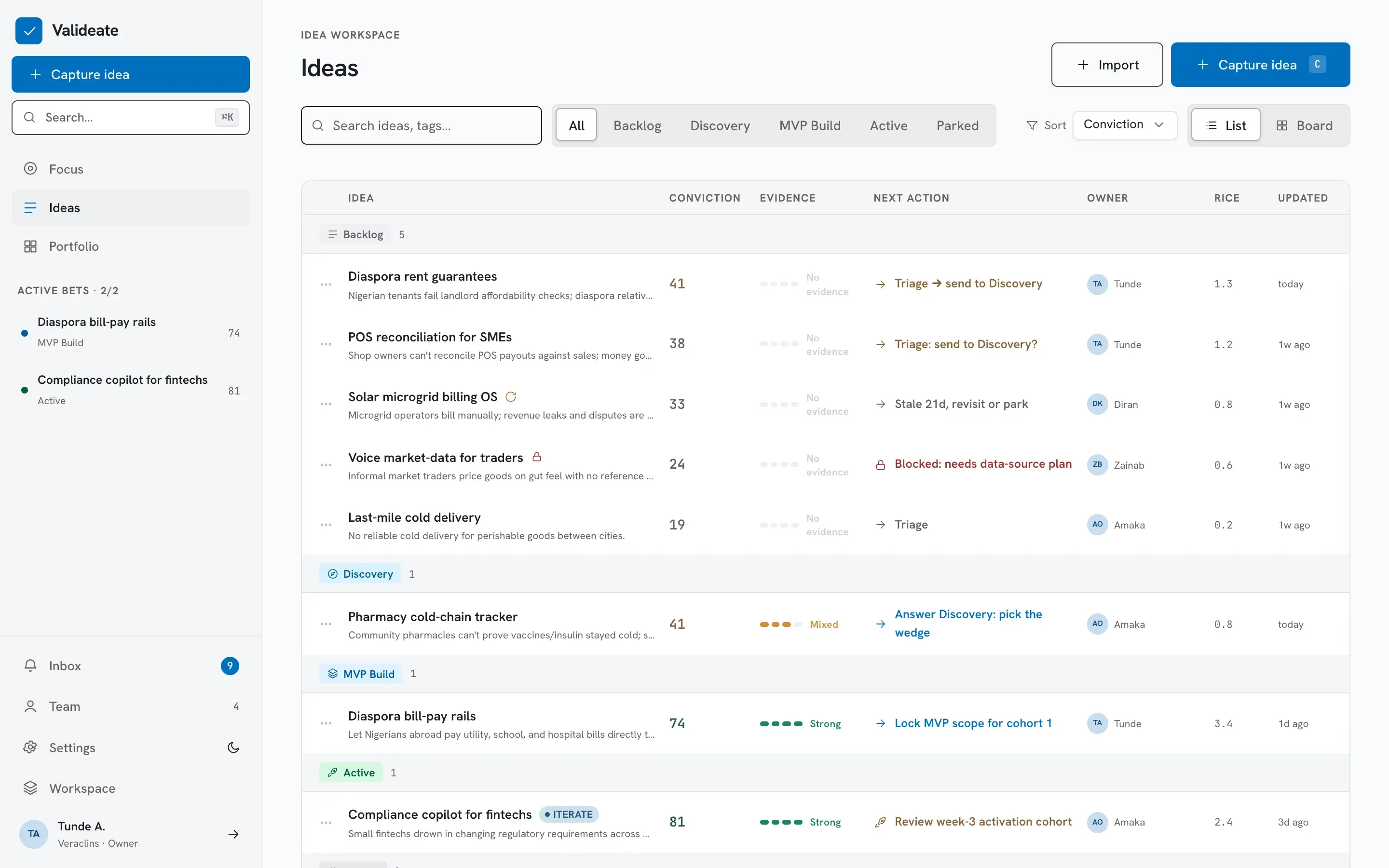Open row menu for Diaspora rent guarantees

(326, 285)
